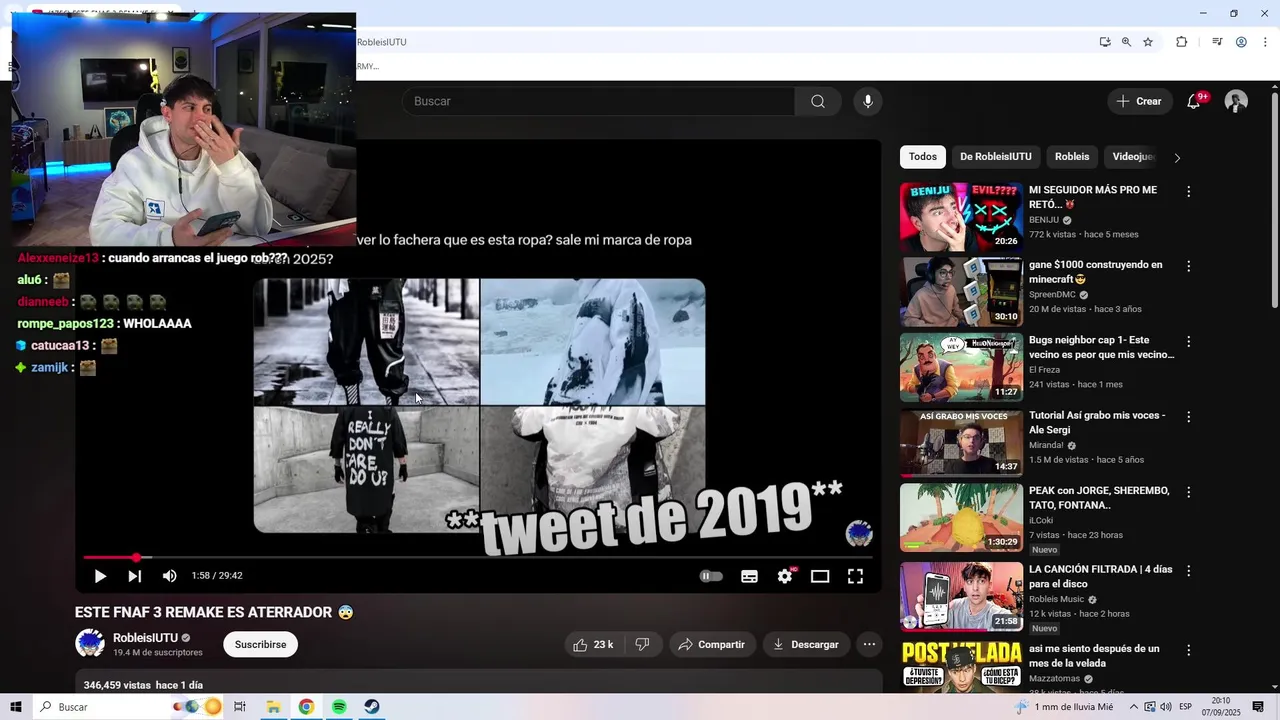
Task: Open options for asi me siento después video
Action: (x=1189, y=650)
